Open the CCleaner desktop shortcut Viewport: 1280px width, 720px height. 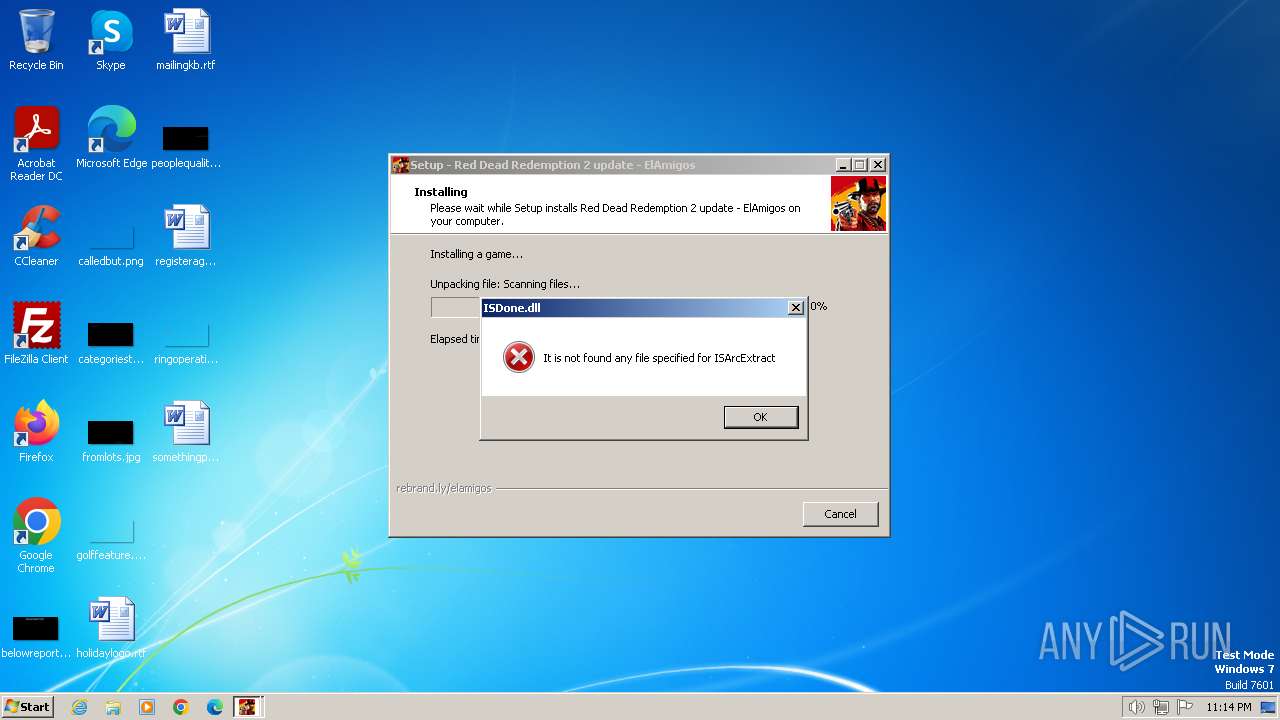pos(36,236)
